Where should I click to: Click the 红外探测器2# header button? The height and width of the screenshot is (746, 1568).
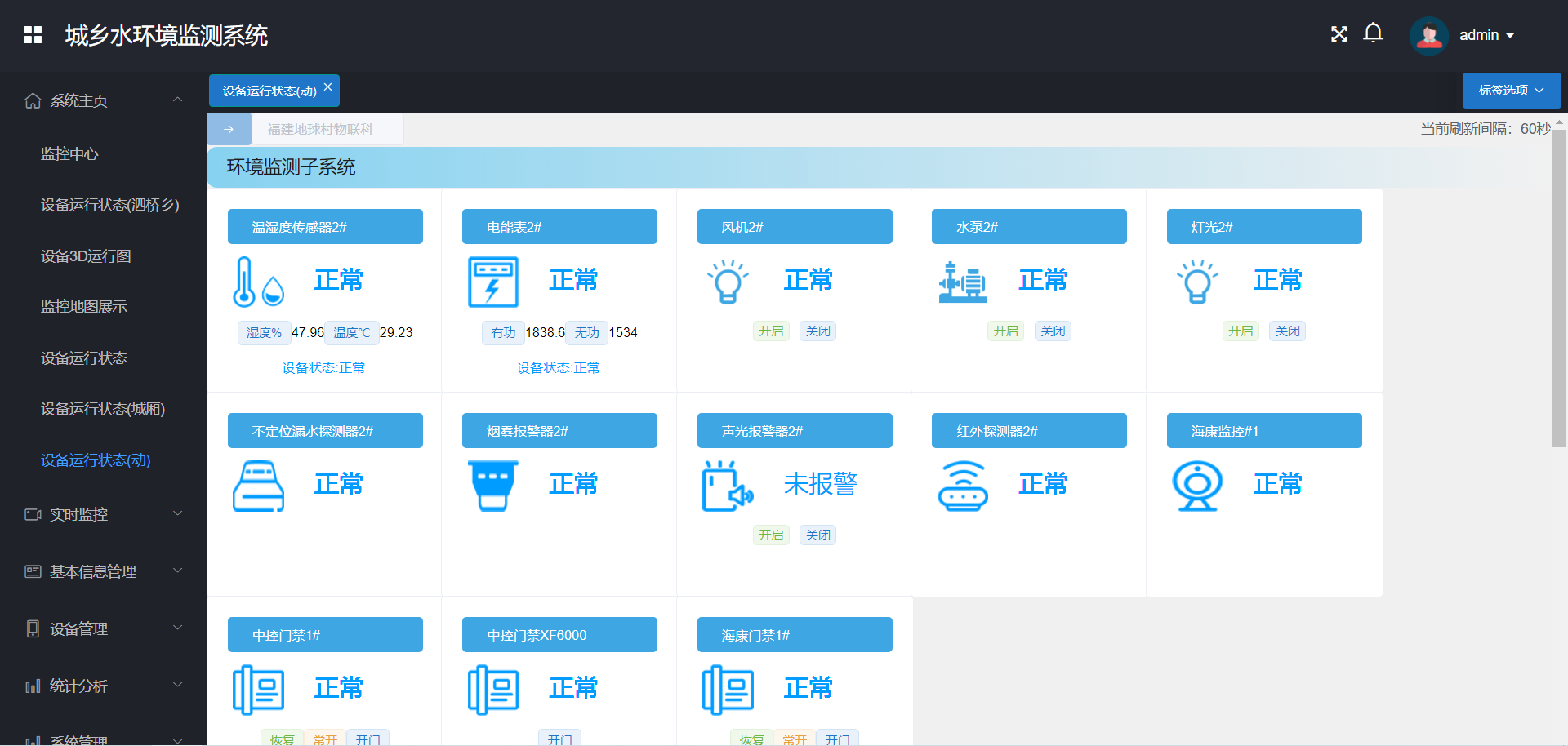1029,430
